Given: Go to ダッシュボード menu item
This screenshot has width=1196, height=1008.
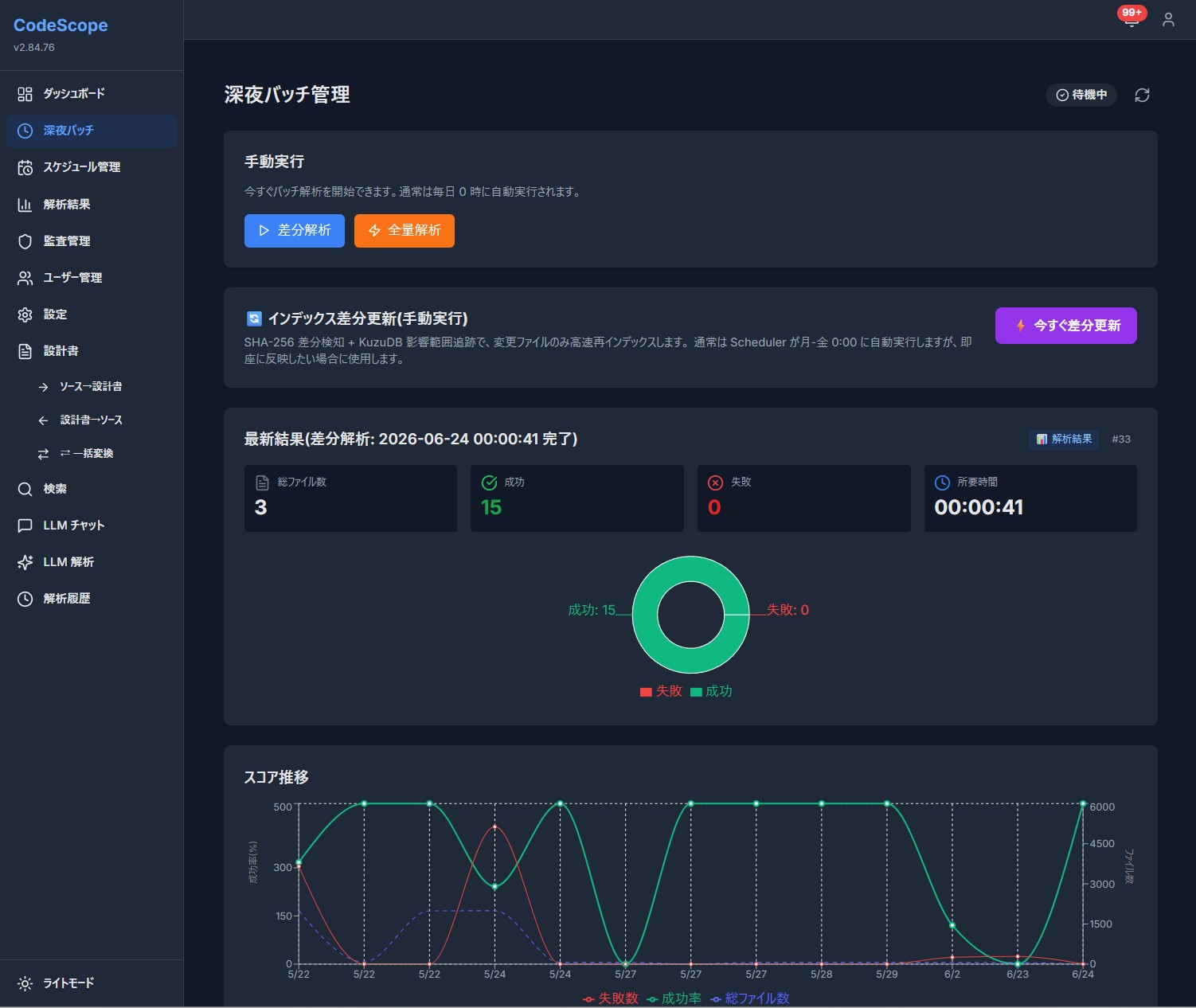Looking at the screenshot, I should tap(92, 94).
